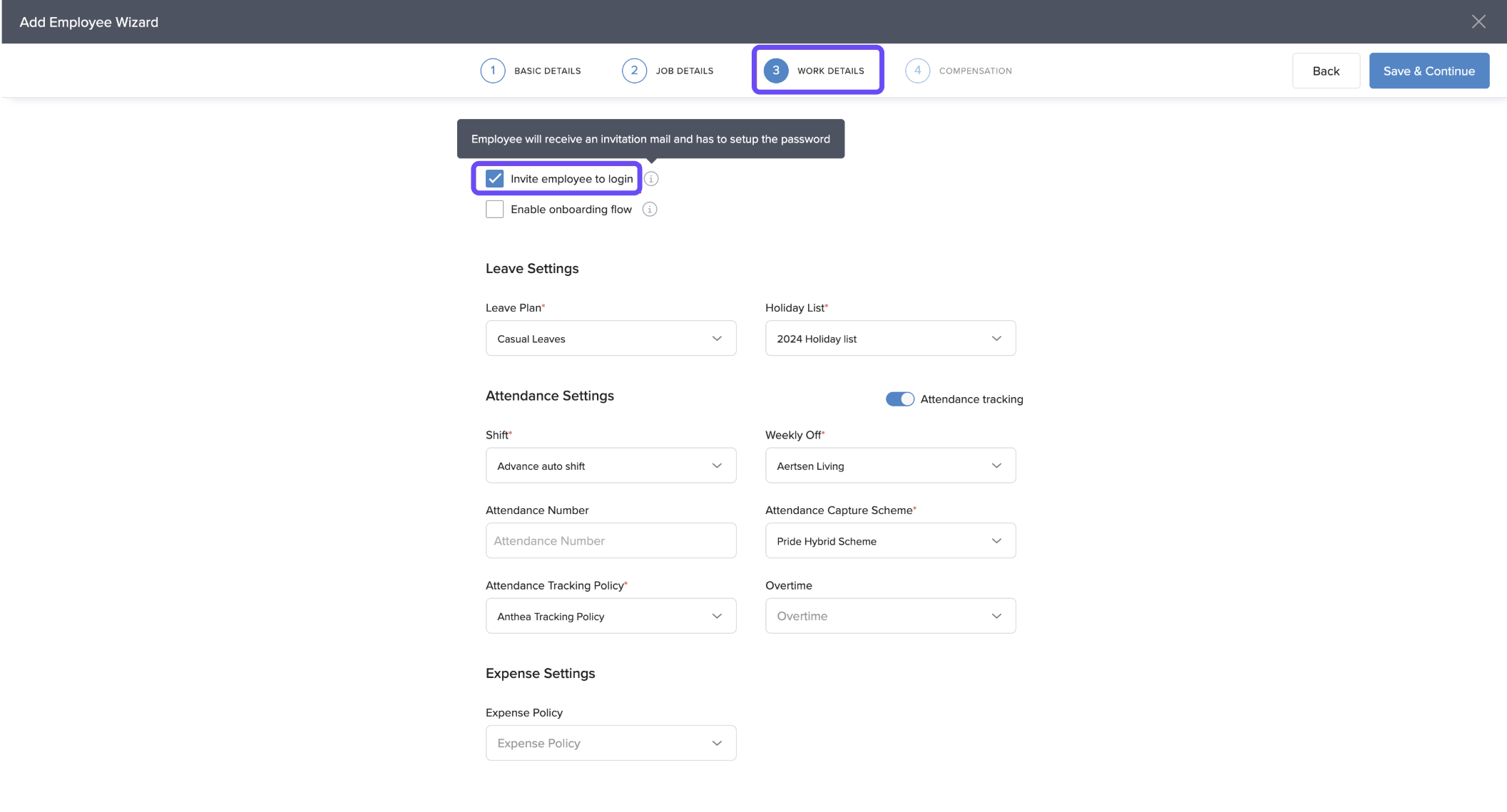The height and width of the screenshot is (812, 1507).
Task: Click the Back button
Action: tap(1325, 71)
